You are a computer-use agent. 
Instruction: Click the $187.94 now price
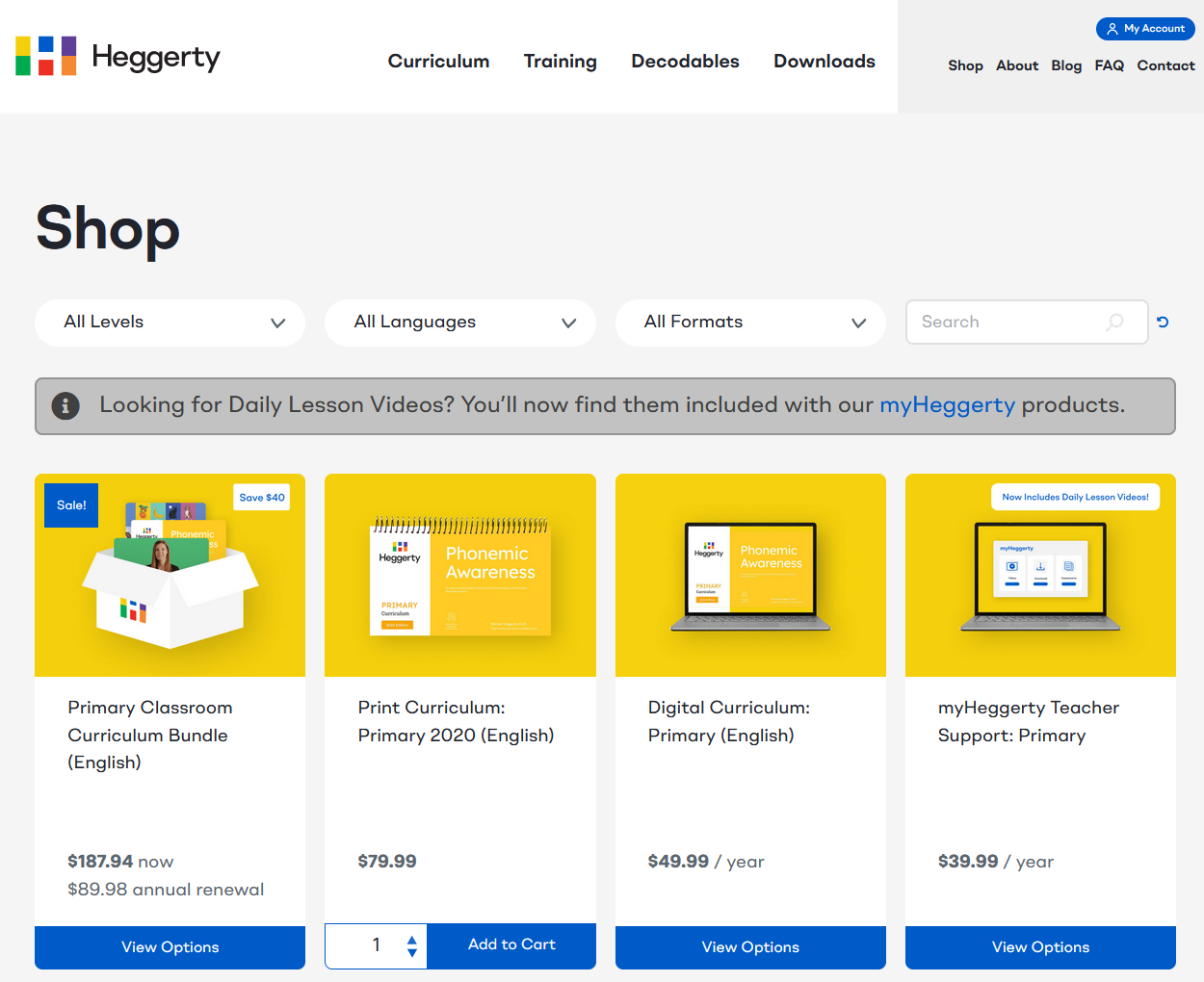click(x=120, y=862)
